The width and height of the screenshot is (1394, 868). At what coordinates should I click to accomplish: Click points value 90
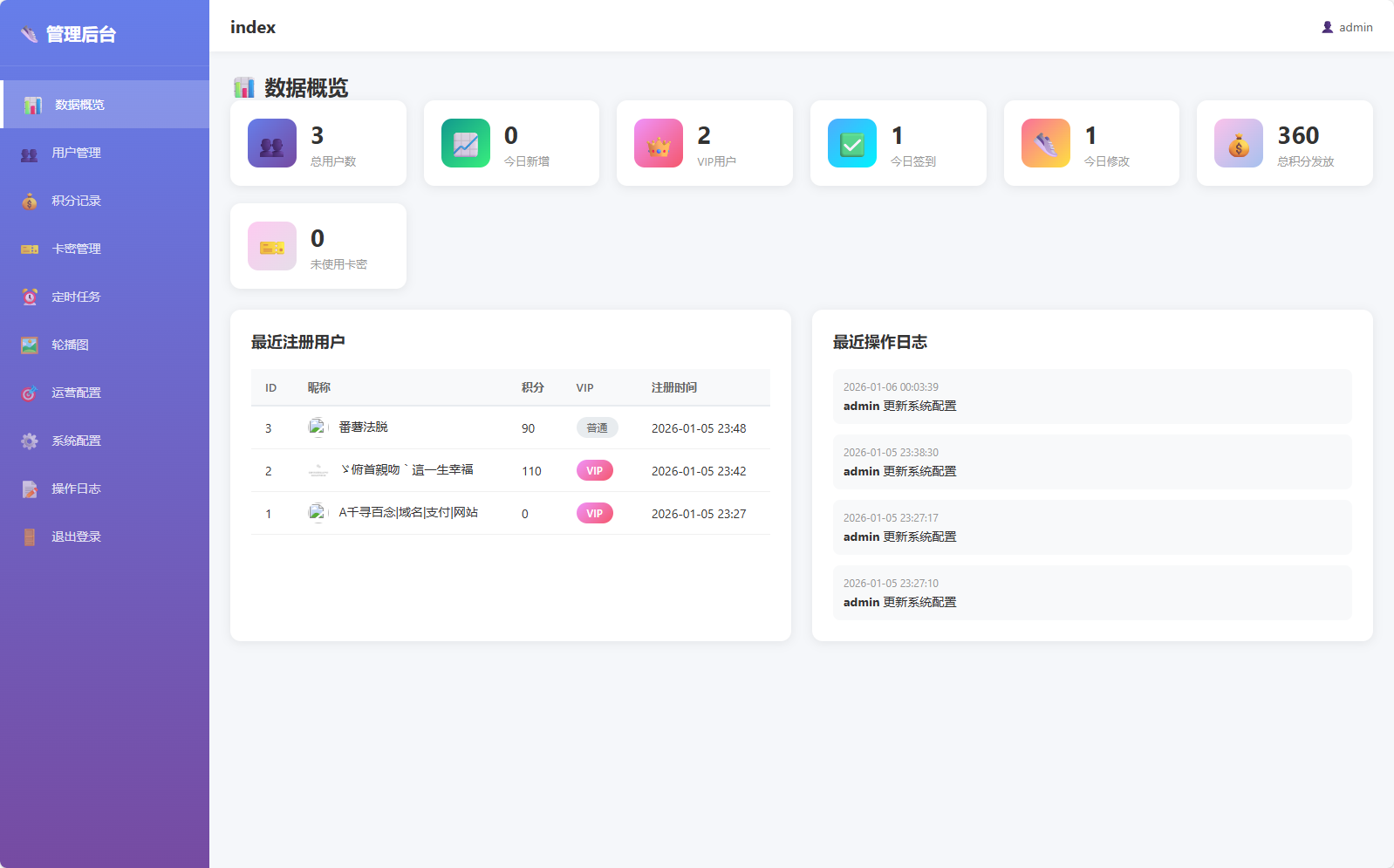pos(528,428)
